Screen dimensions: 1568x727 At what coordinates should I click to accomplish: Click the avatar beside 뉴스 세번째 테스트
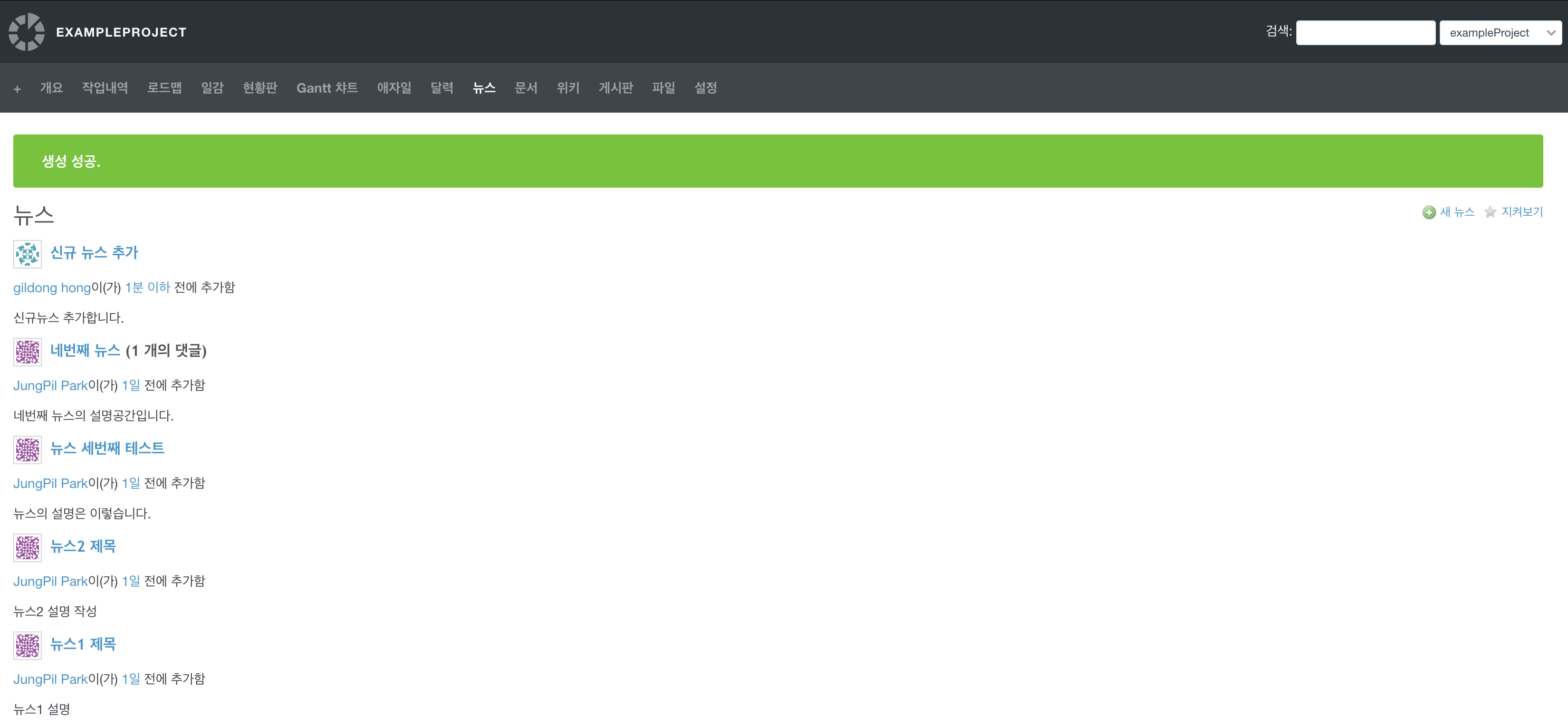pyautogui.click(x=28, y=450)
